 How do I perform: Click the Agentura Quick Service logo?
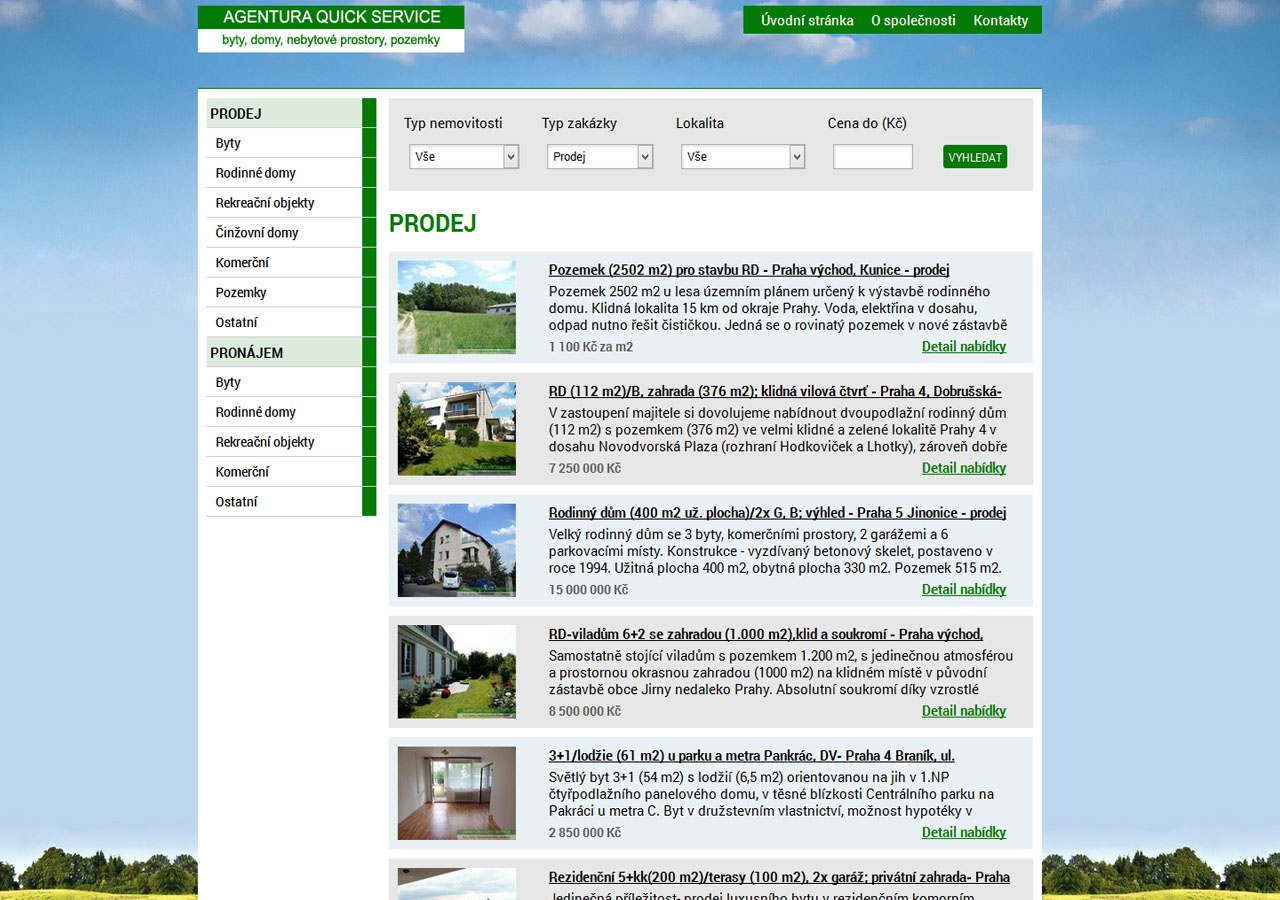(x=331, y=29)
